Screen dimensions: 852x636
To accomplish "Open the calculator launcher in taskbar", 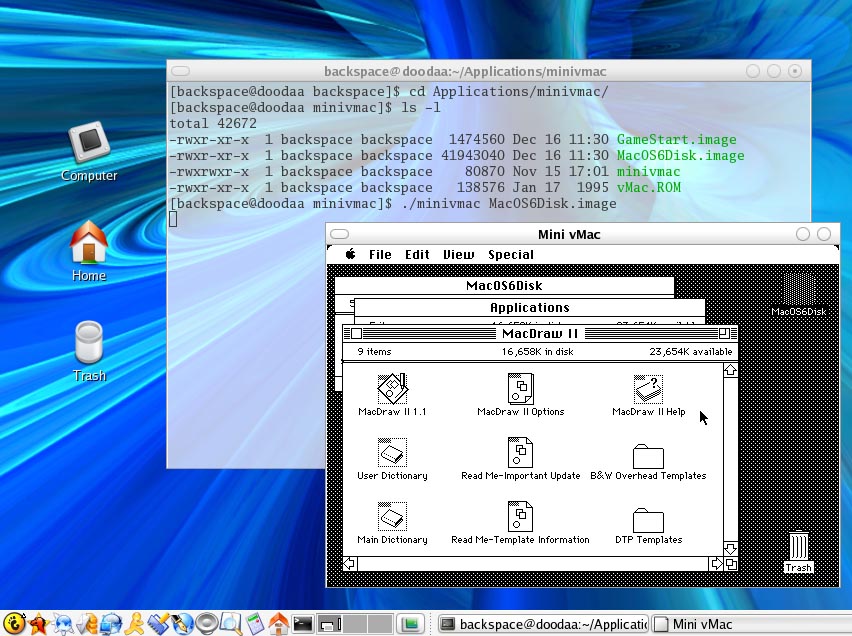I will click(255, 623).
